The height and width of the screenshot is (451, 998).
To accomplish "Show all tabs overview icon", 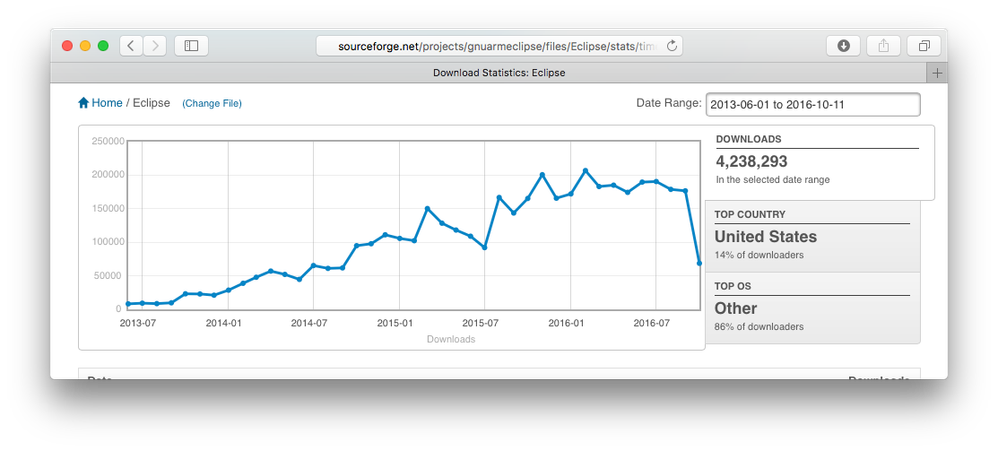I will tap(924, 46).
